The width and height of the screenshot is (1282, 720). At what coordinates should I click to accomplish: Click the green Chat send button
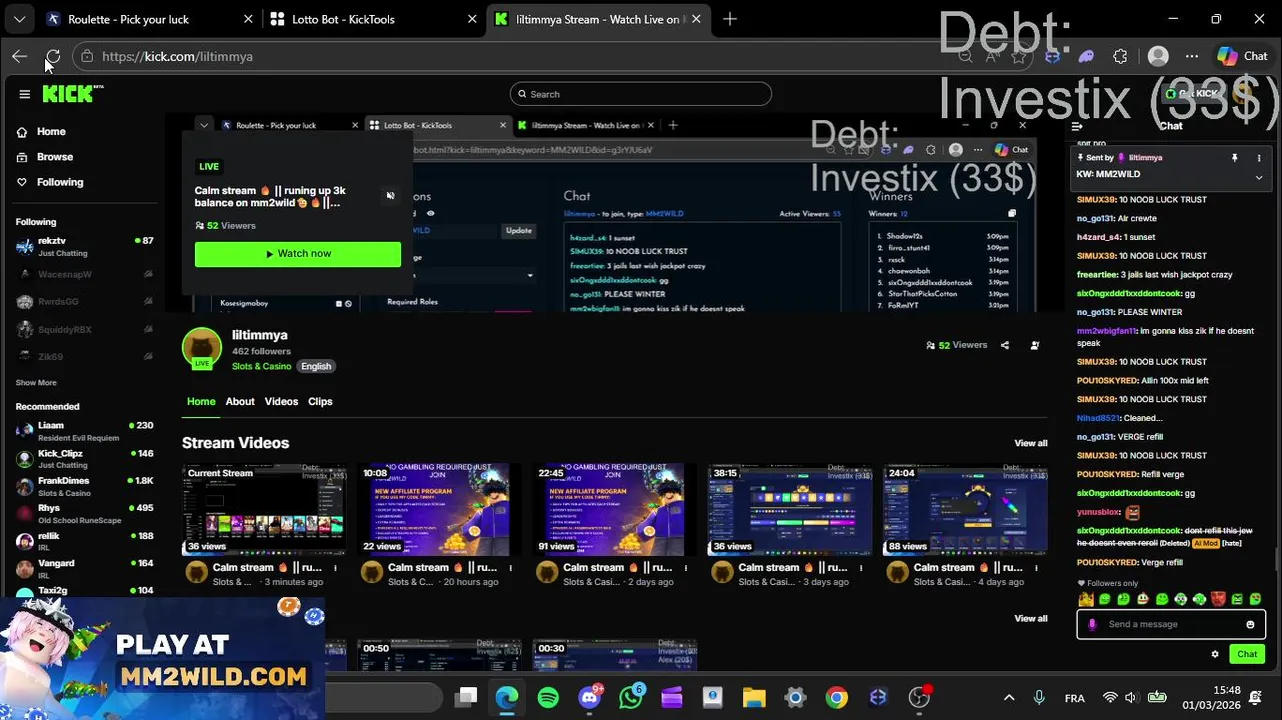click(x=1247, y=654)
